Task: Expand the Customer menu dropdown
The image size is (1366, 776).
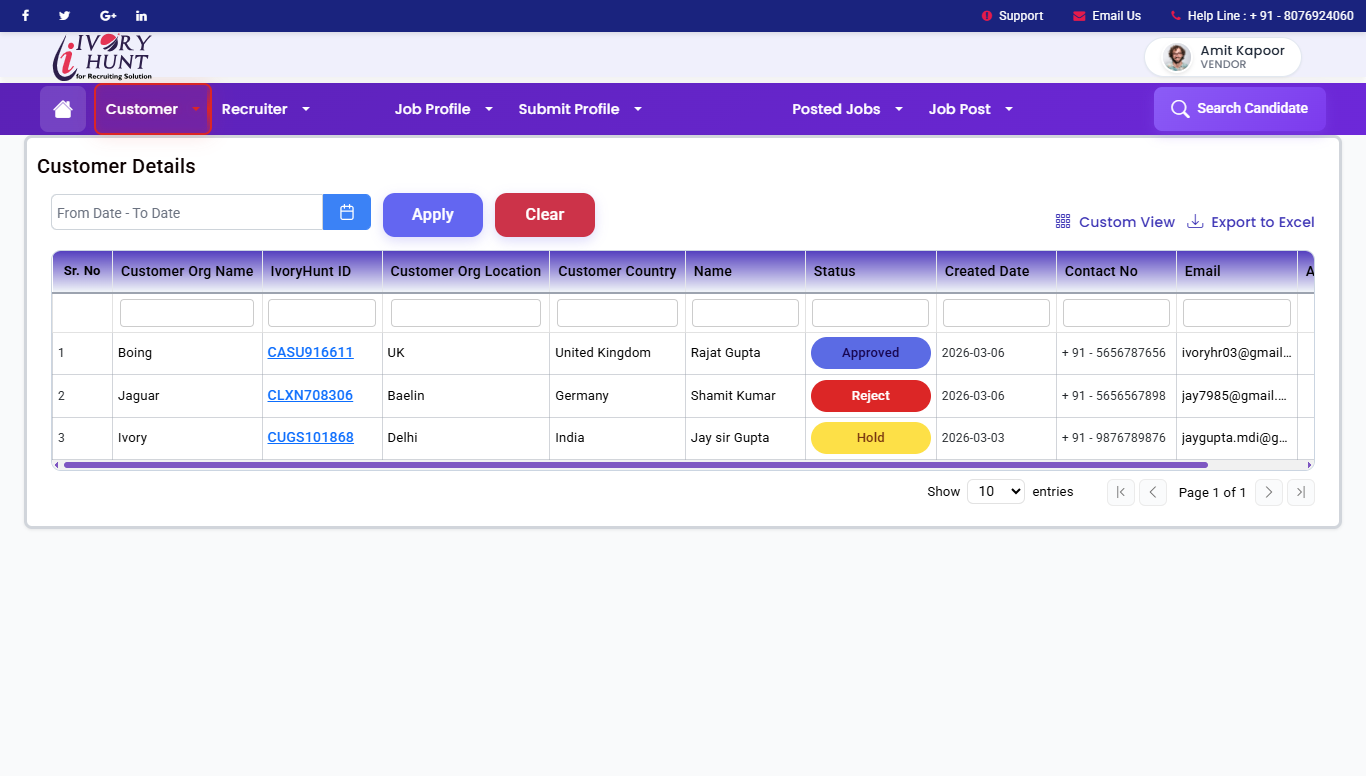Action: pyautogui.click(x=152, y=109)
